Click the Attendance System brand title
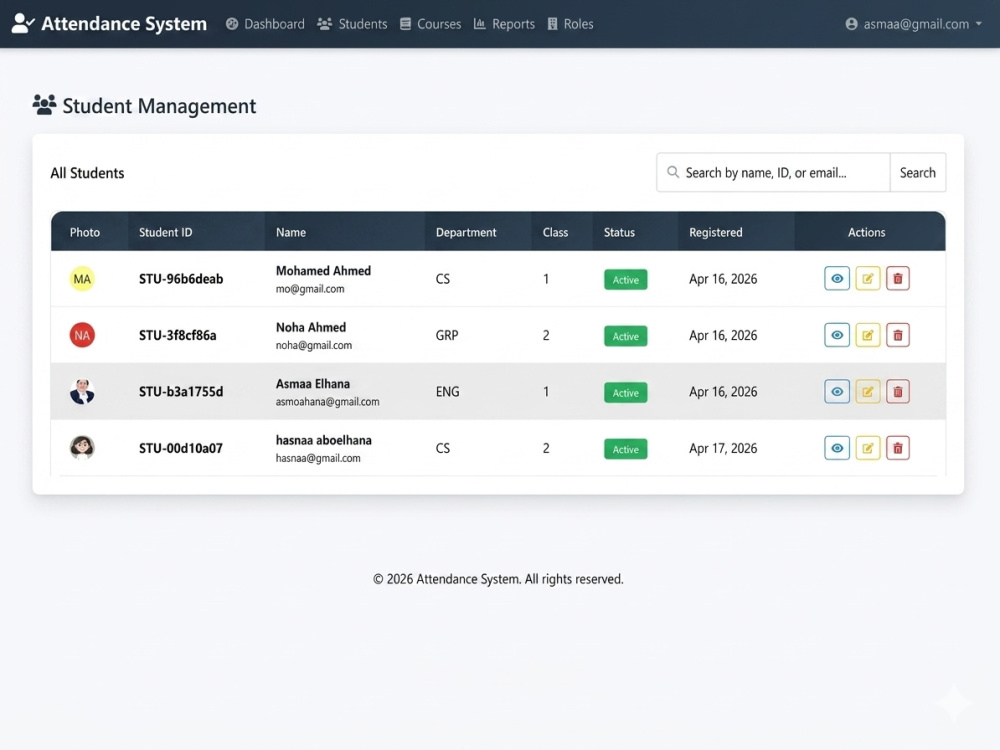The height and width of the screenshot is (750, 1000). 124,24
